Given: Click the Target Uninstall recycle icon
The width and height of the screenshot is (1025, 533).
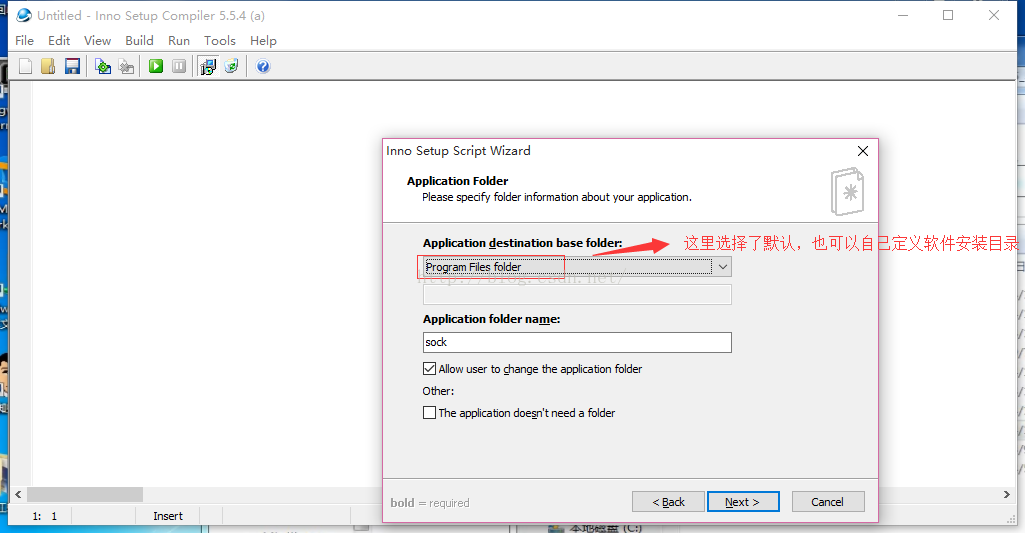Looking at the screenshot, I should tap(231, 66).
